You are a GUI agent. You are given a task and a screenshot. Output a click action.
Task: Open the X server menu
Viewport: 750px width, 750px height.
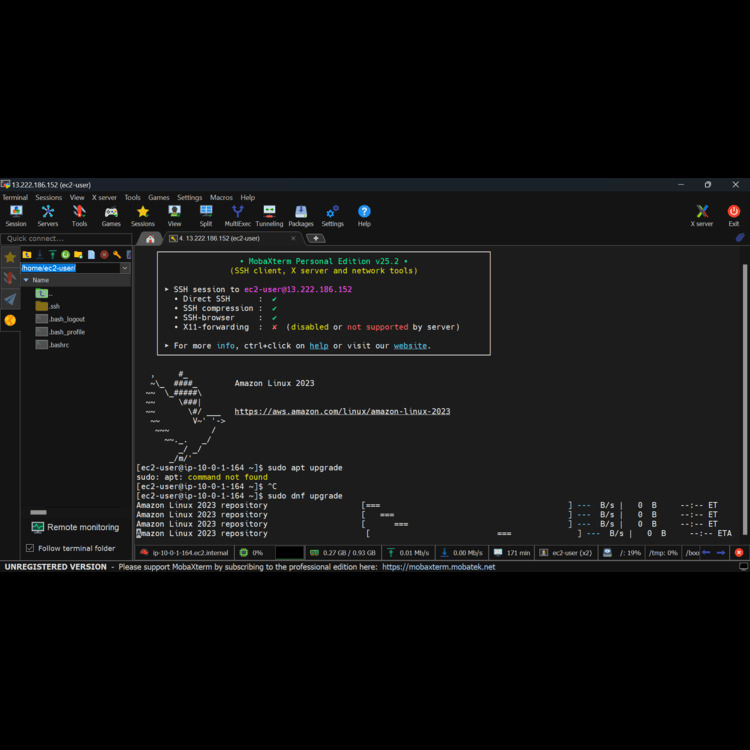point(104,198)
